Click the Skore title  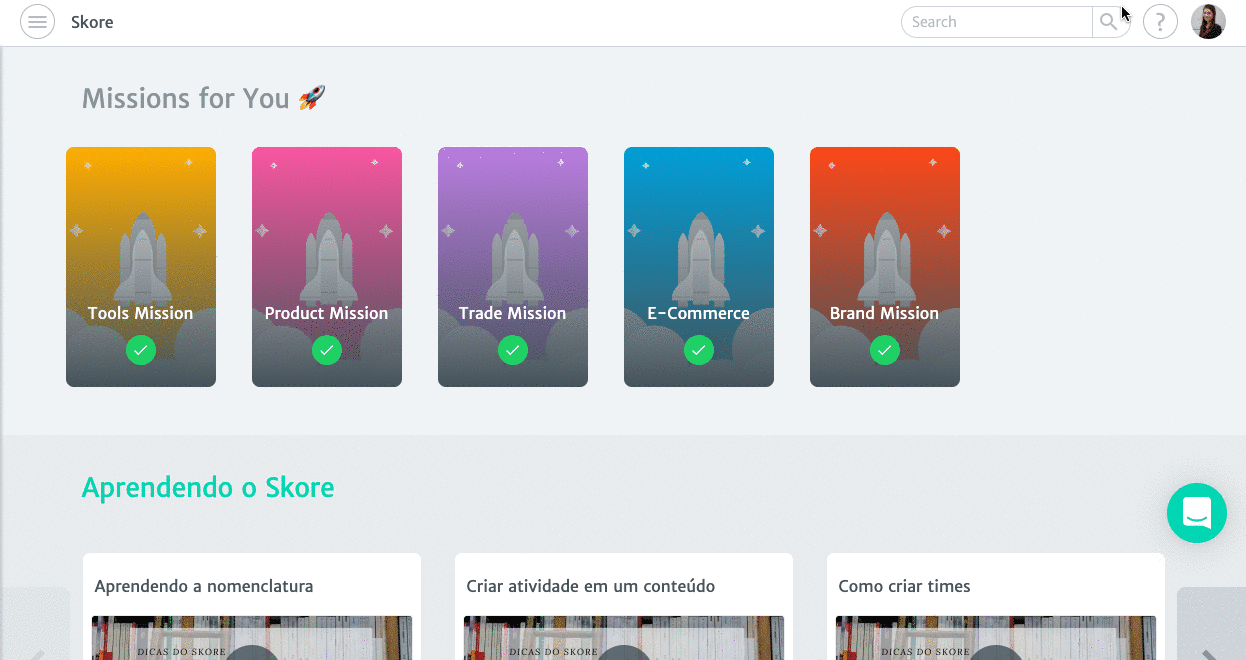92,22
